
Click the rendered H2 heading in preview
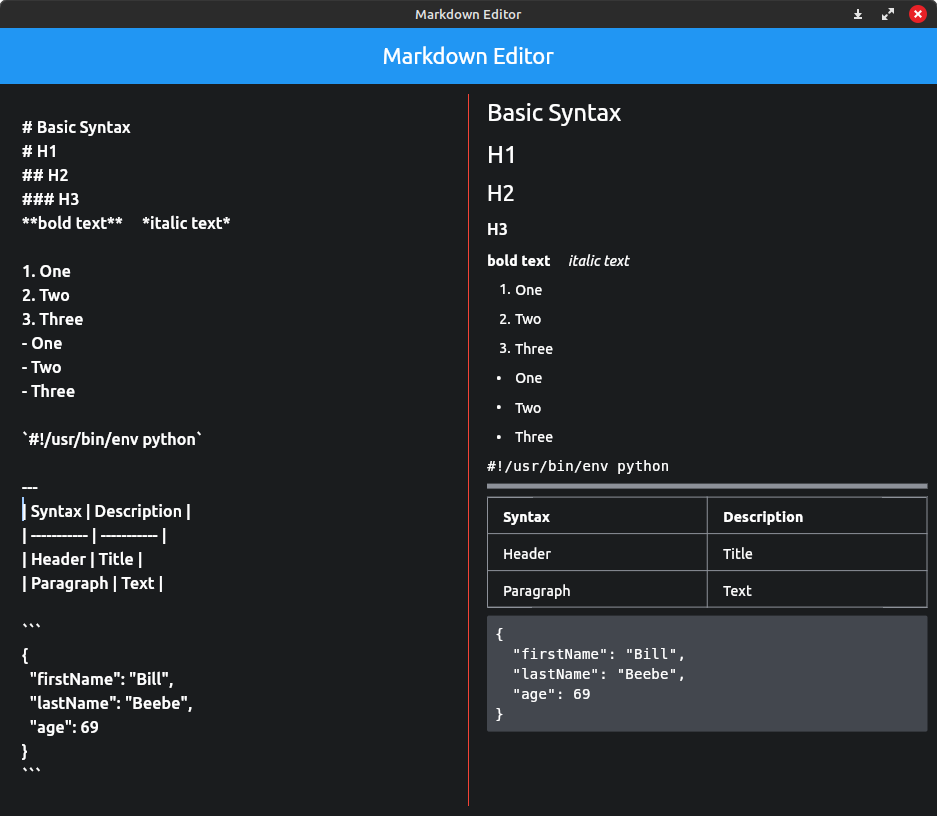tap(501, 194)
